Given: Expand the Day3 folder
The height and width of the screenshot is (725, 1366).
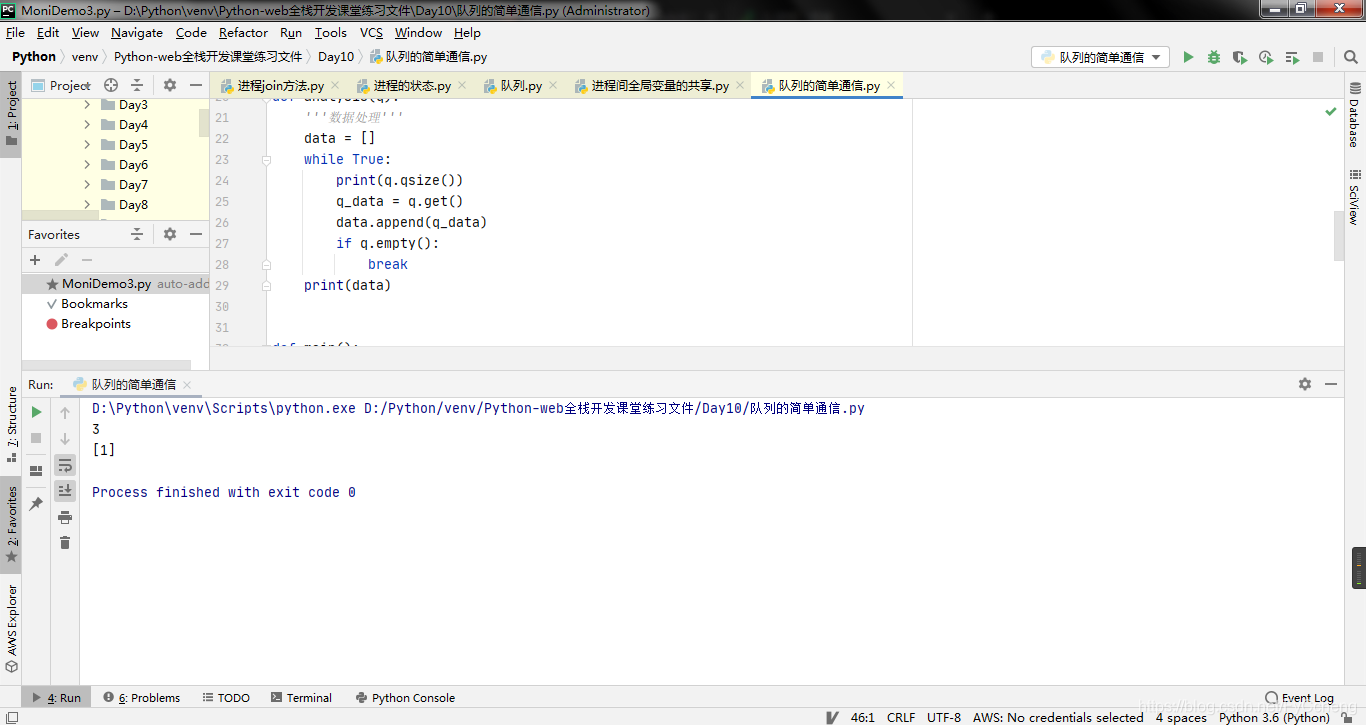Looking at the screenshot, I should point(87,105).
